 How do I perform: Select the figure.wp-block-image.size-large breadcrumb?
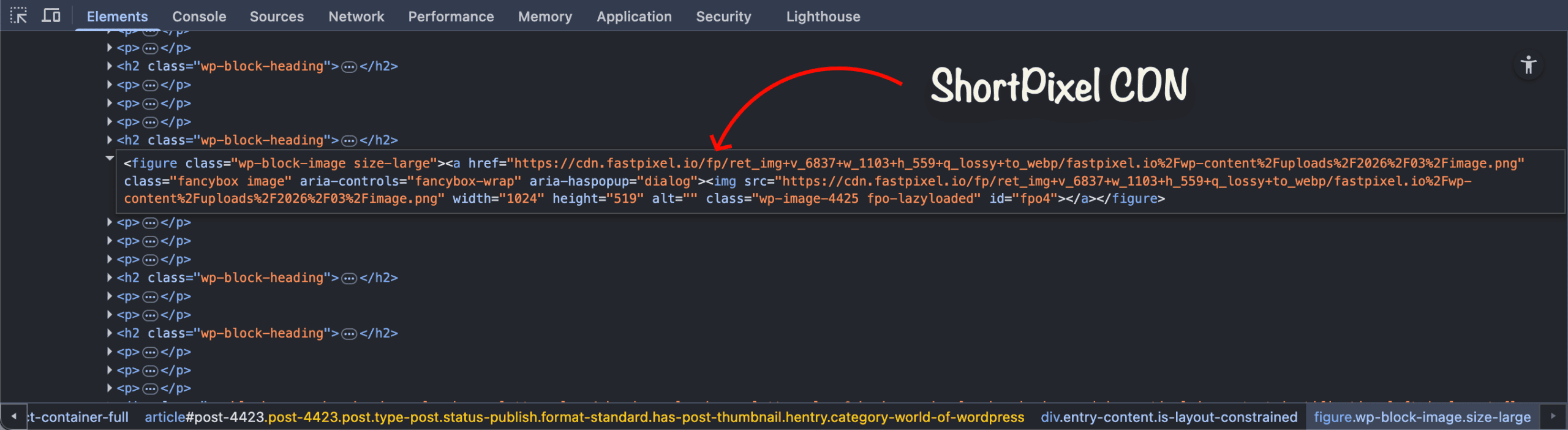pyautogui.click(x=1422, y=417)
